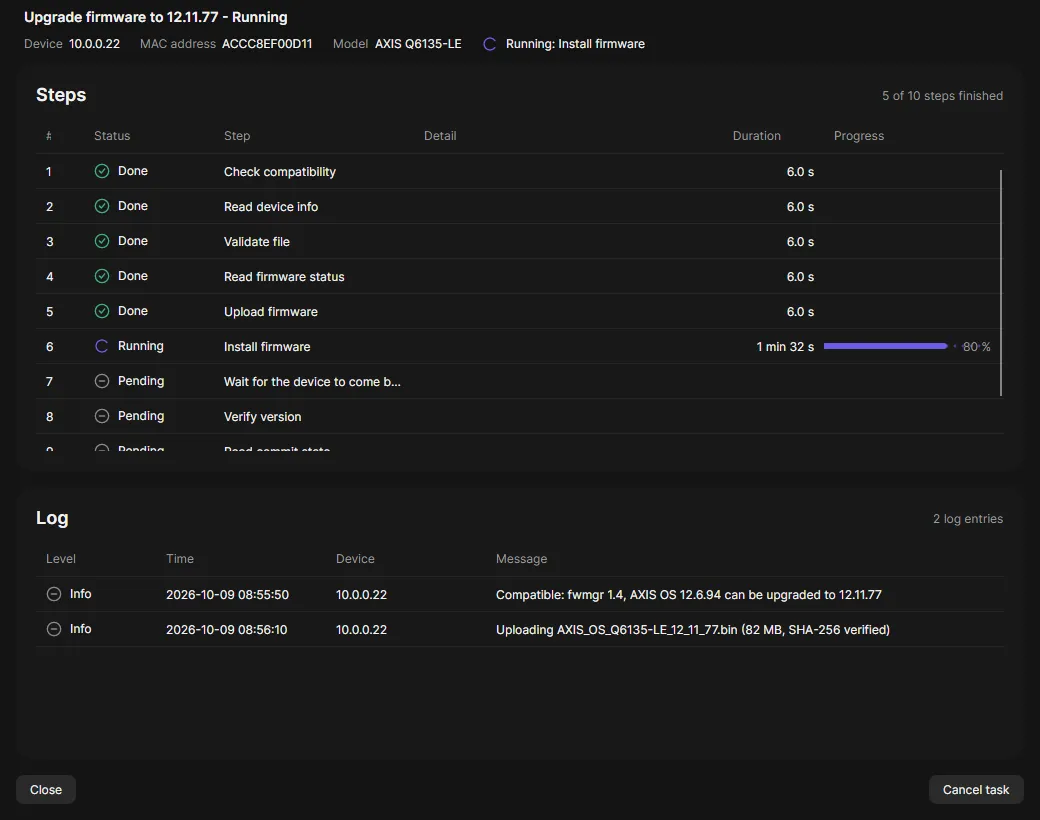Screen dimensions: 1040x820
Task: Click the Upgrade firmware to 12.11.77 title
Action: click(x=156, y=17)
